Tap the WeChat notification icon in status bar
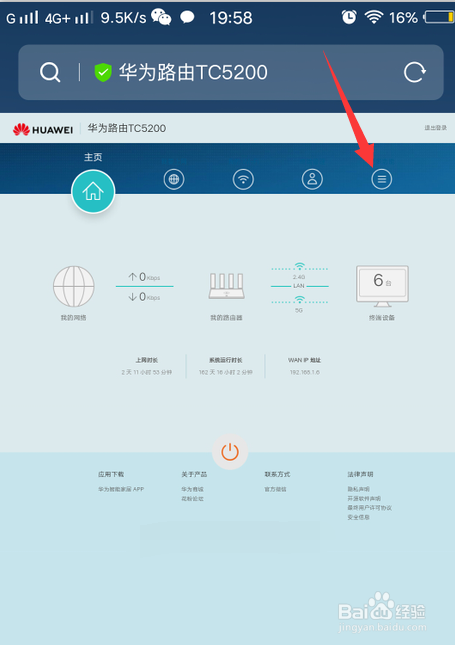The width and height of the screenshot is (455, 645). pyautogui.click(x=161, y=17)
